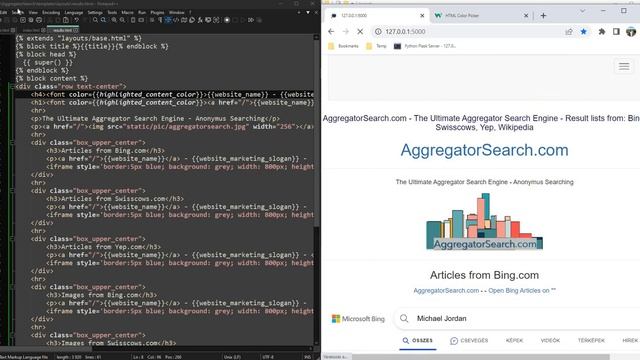This screenshot has width=640, height=360.
Task: Click Close All icon in Notepad++ toolbar
Action: (31, 20)
